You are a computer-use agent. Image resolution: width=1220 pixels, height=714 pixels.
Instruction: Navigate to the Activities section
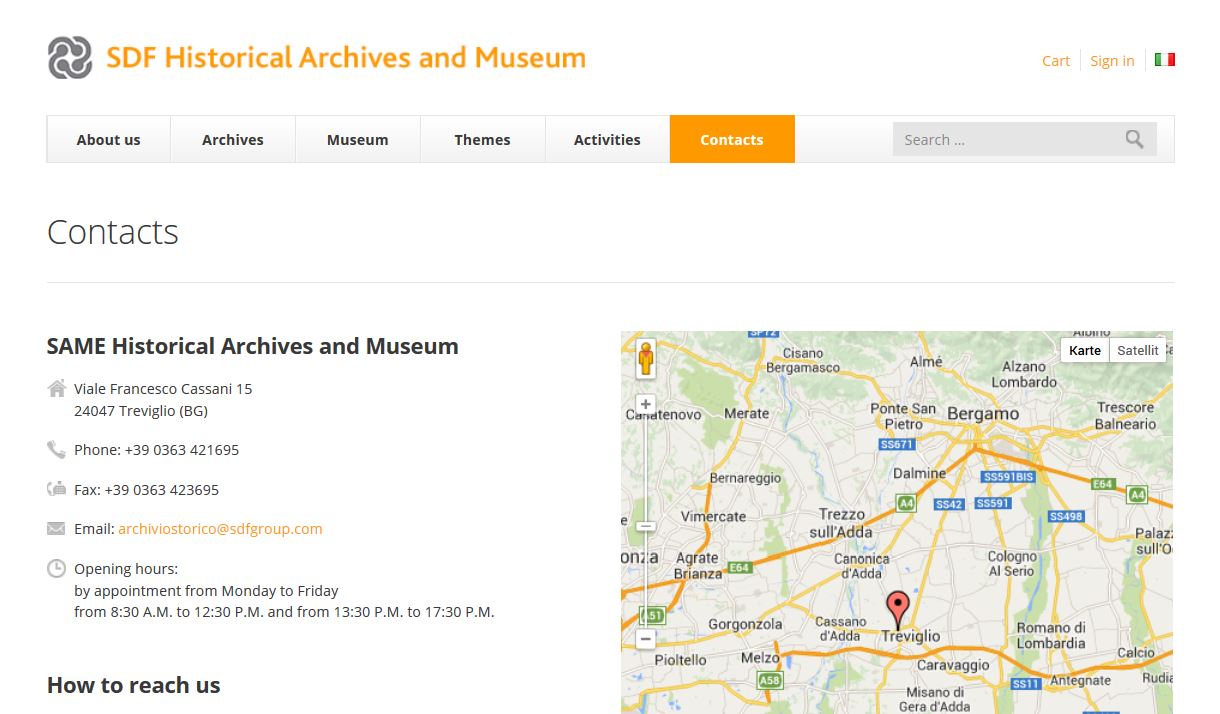[607, 140]
